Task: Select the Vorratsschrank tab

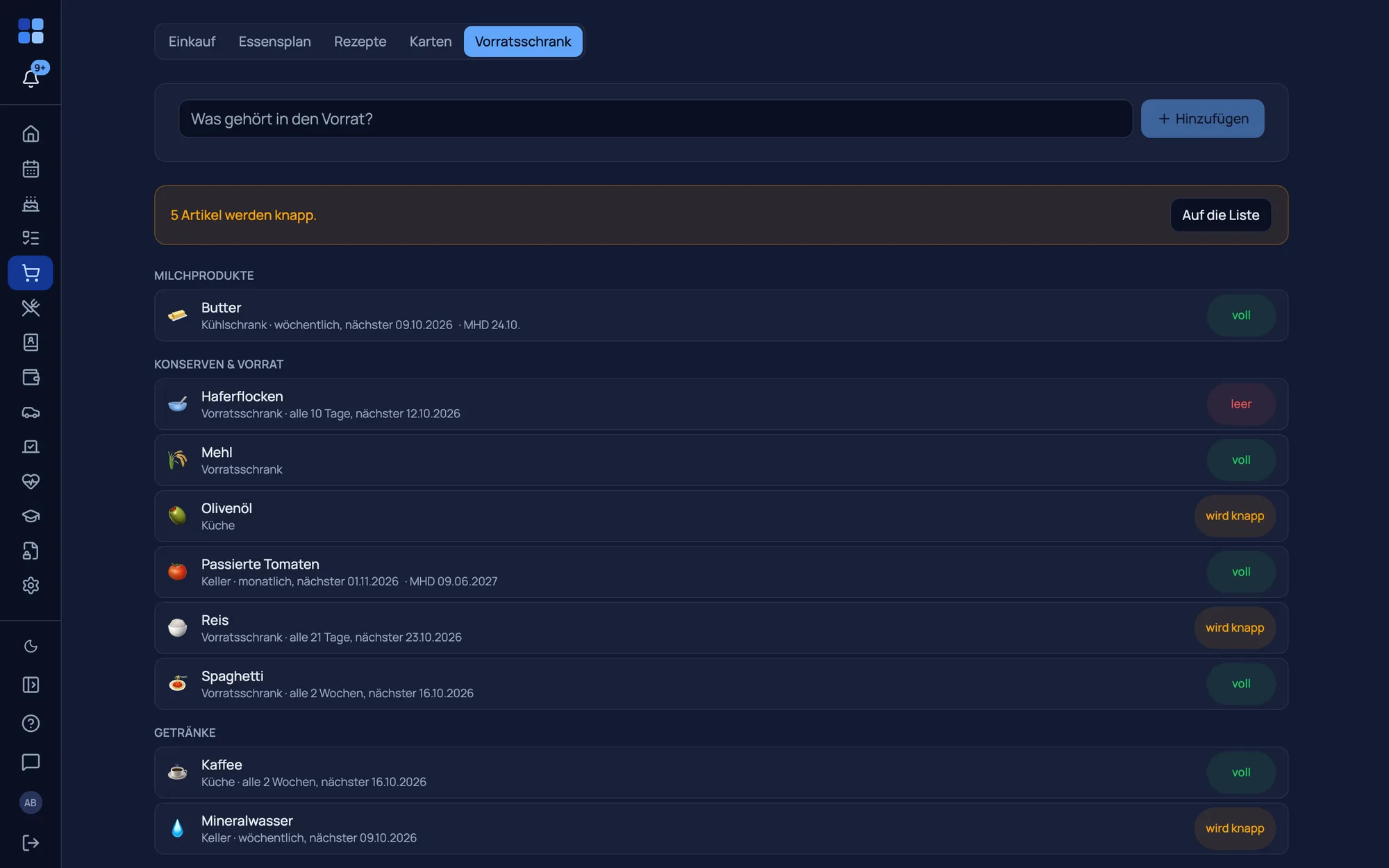Action: coord(523,42)
